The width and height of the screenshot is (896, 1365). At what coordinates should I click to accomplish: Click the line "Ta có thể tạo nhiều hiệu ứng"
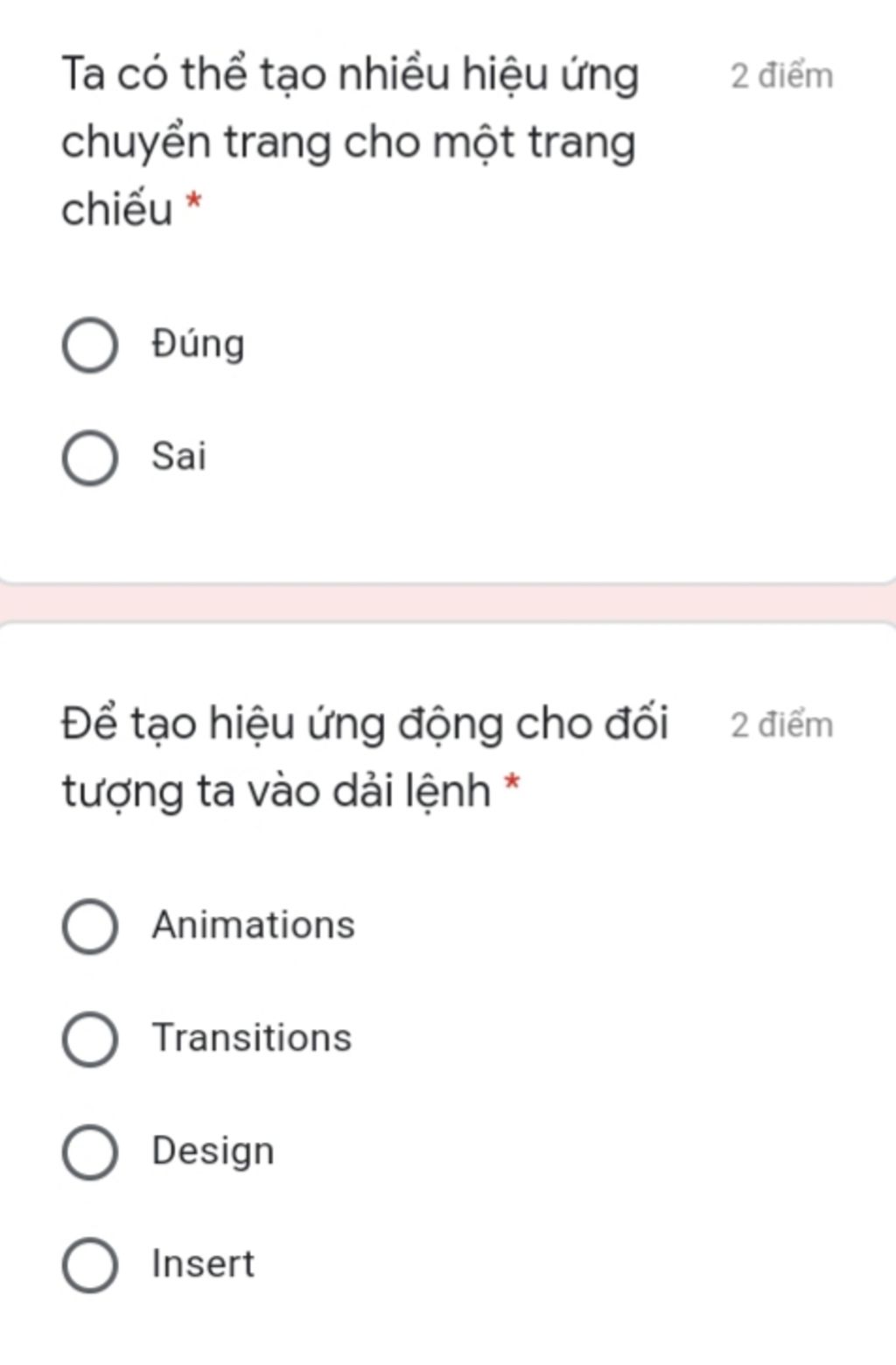tap(350, 75)
